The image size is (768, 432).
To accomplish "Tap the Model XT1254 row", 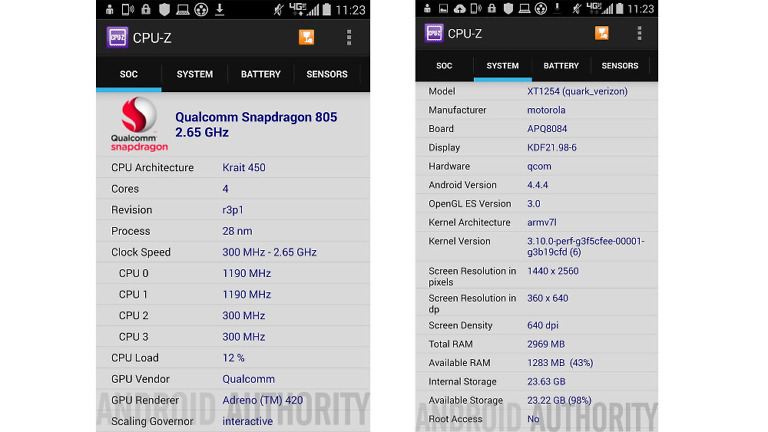I will point(537,91).
